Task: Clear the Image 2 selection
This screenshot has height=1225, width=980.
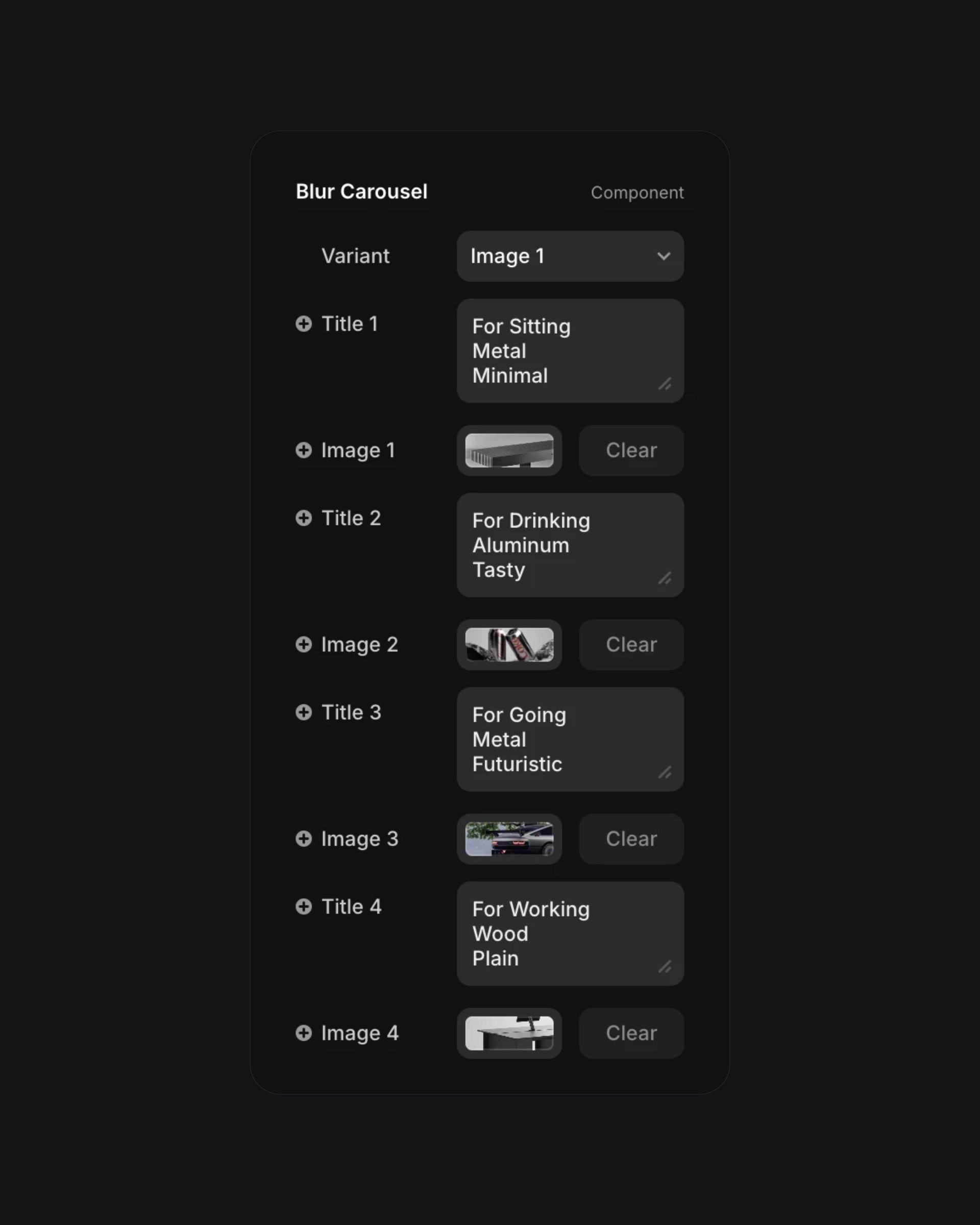Action: [x=631, y=644]
